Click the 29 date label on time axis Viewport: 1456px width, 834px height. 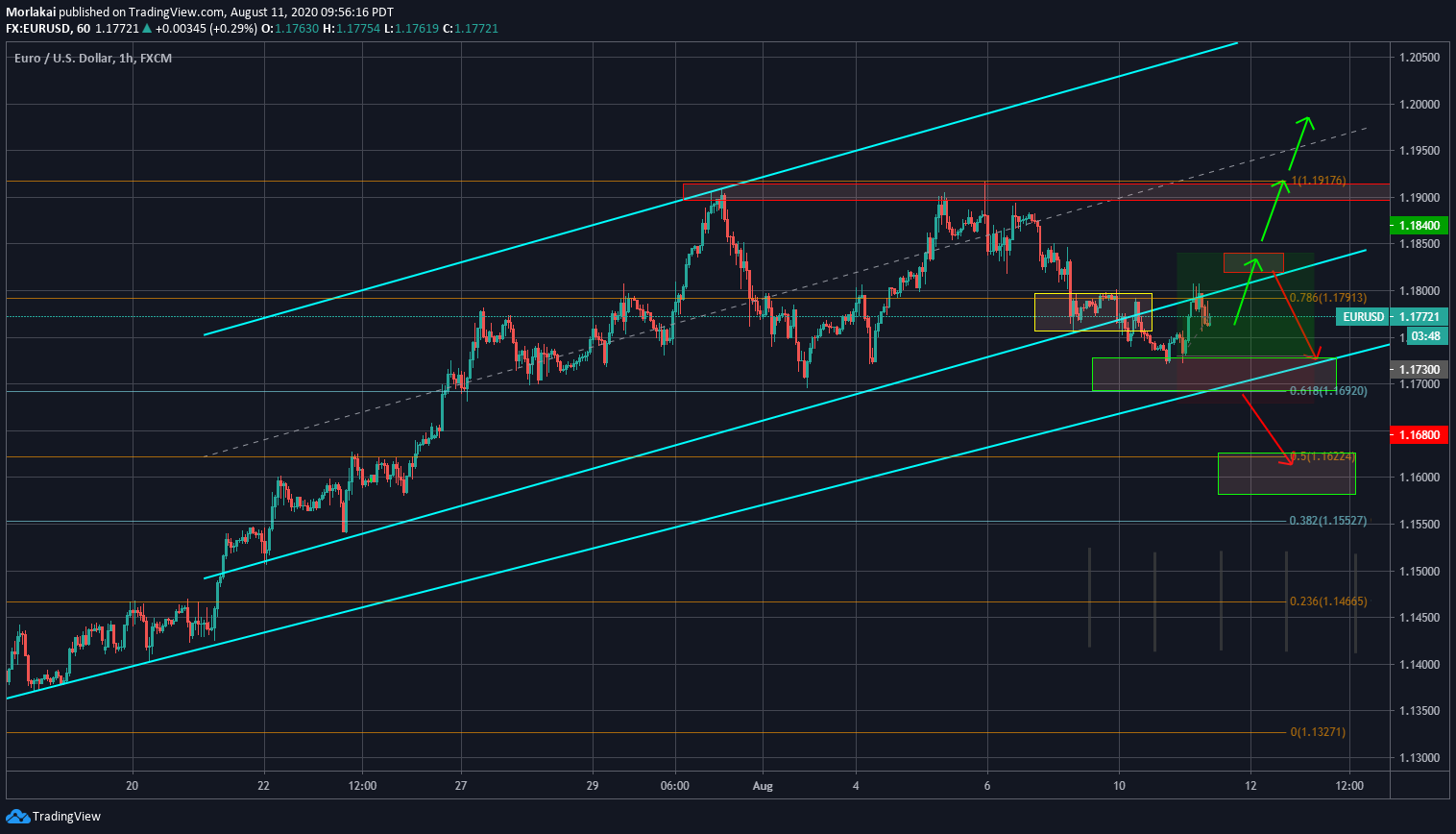tap(593, 786)
